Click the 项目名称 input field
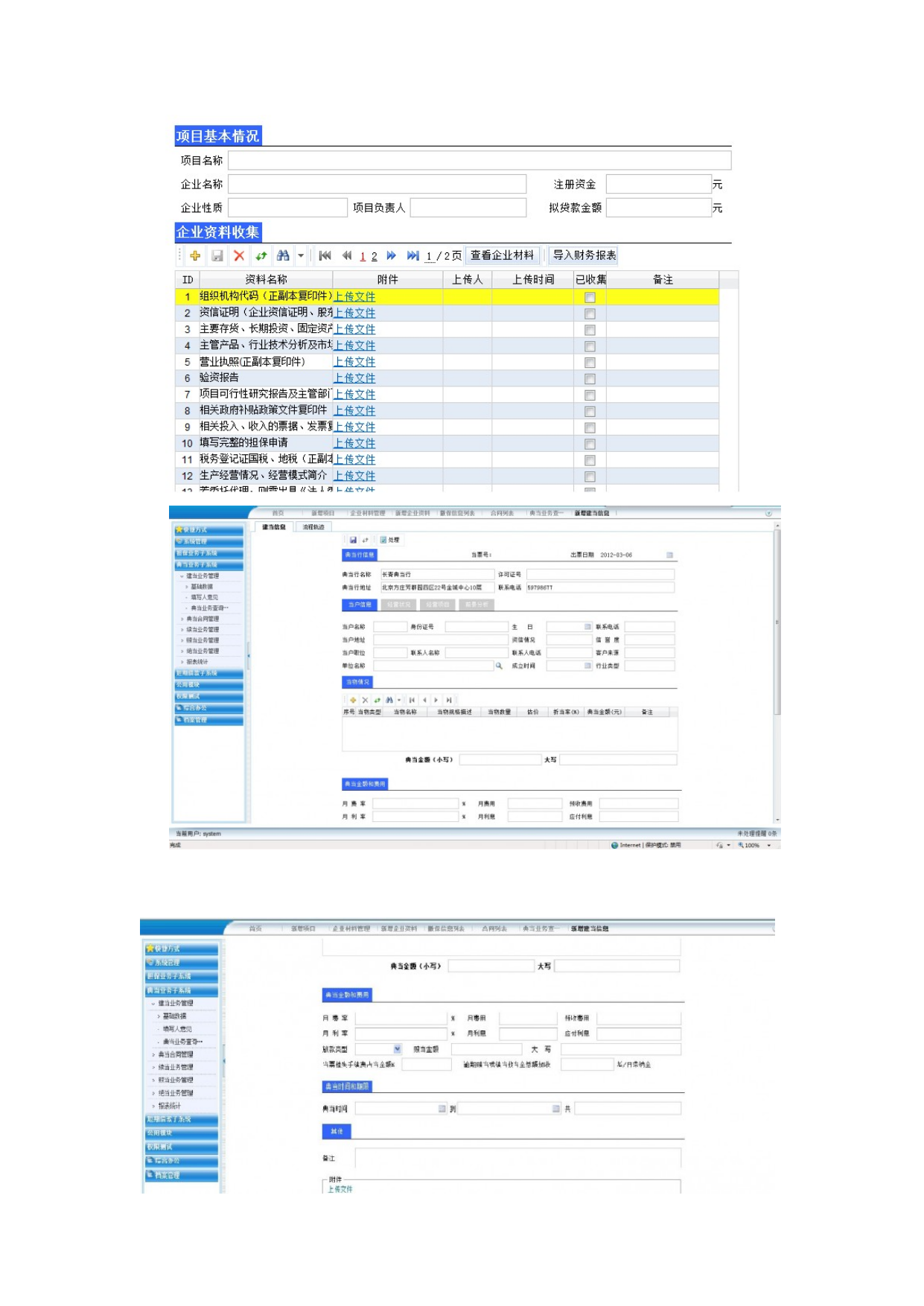This screenshot has height=1306, width=924. coord(479,160)
